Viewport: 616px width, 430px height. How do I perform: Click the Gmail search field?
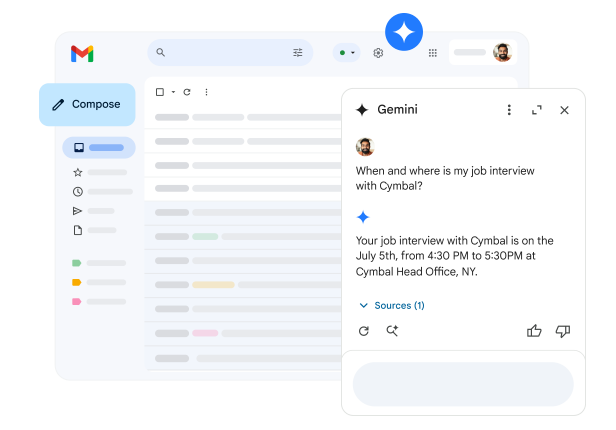[230, 52]
